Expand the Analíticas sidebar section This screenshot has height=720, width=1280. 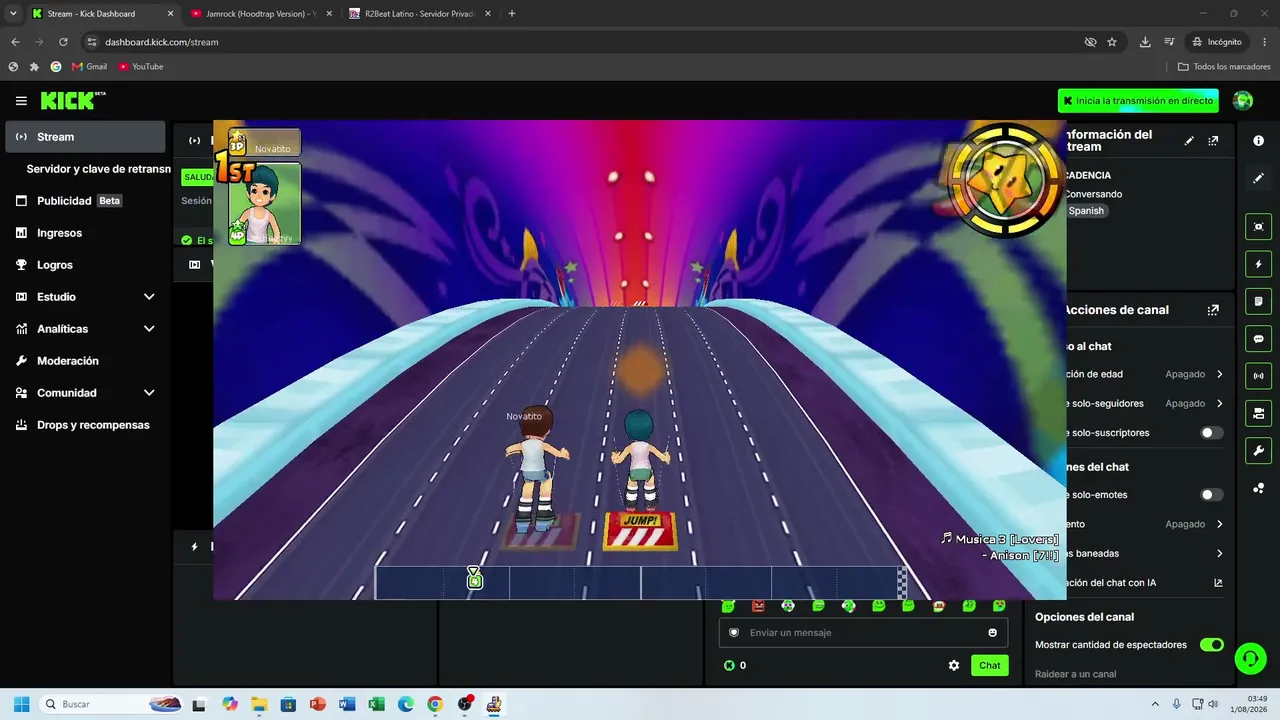tap(149, 329)
